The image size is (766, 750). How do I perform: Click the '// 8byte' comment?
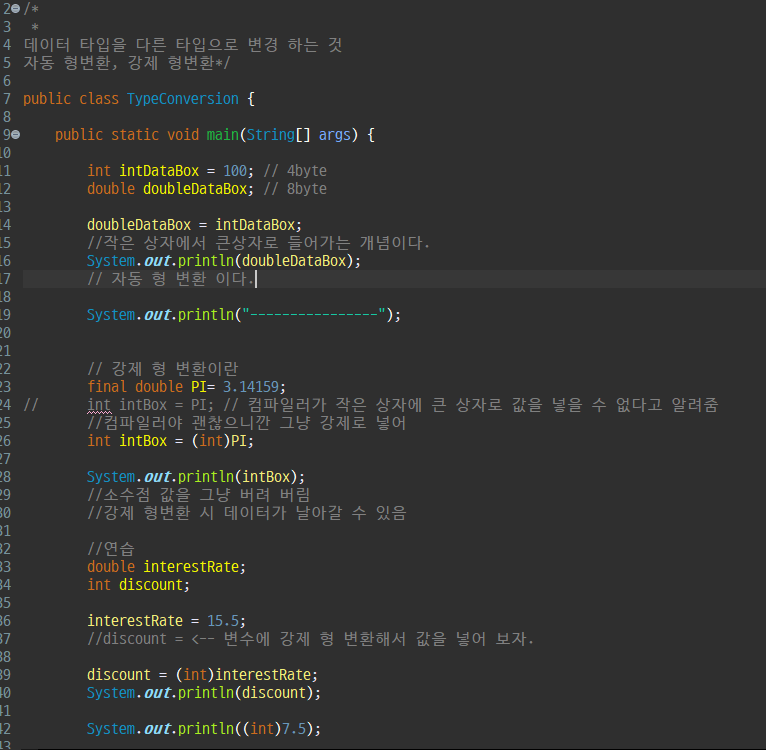pyautogui.click(x=295, y=189)
